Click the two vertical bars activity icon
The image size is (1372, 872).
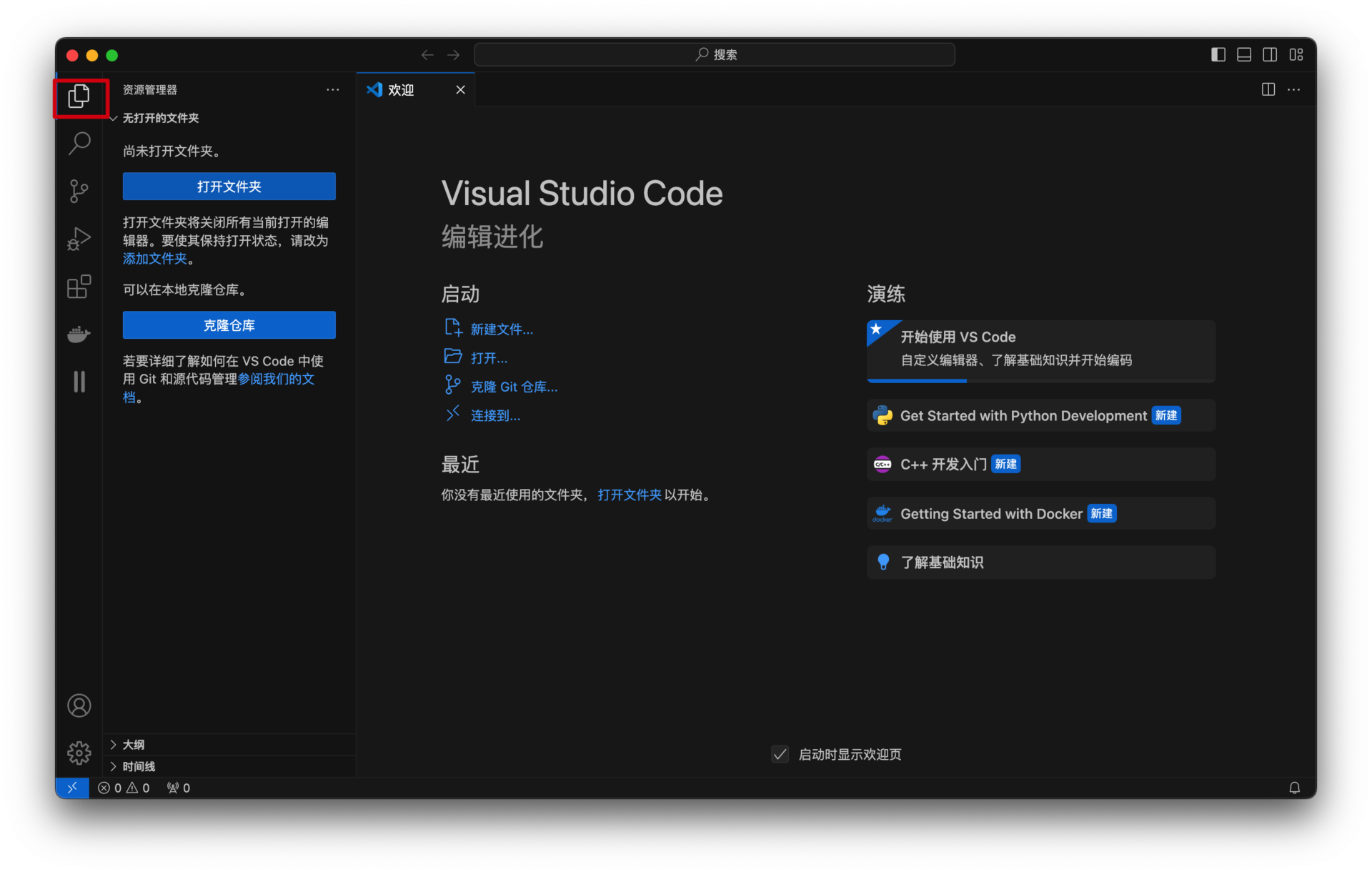click(79, 382)
